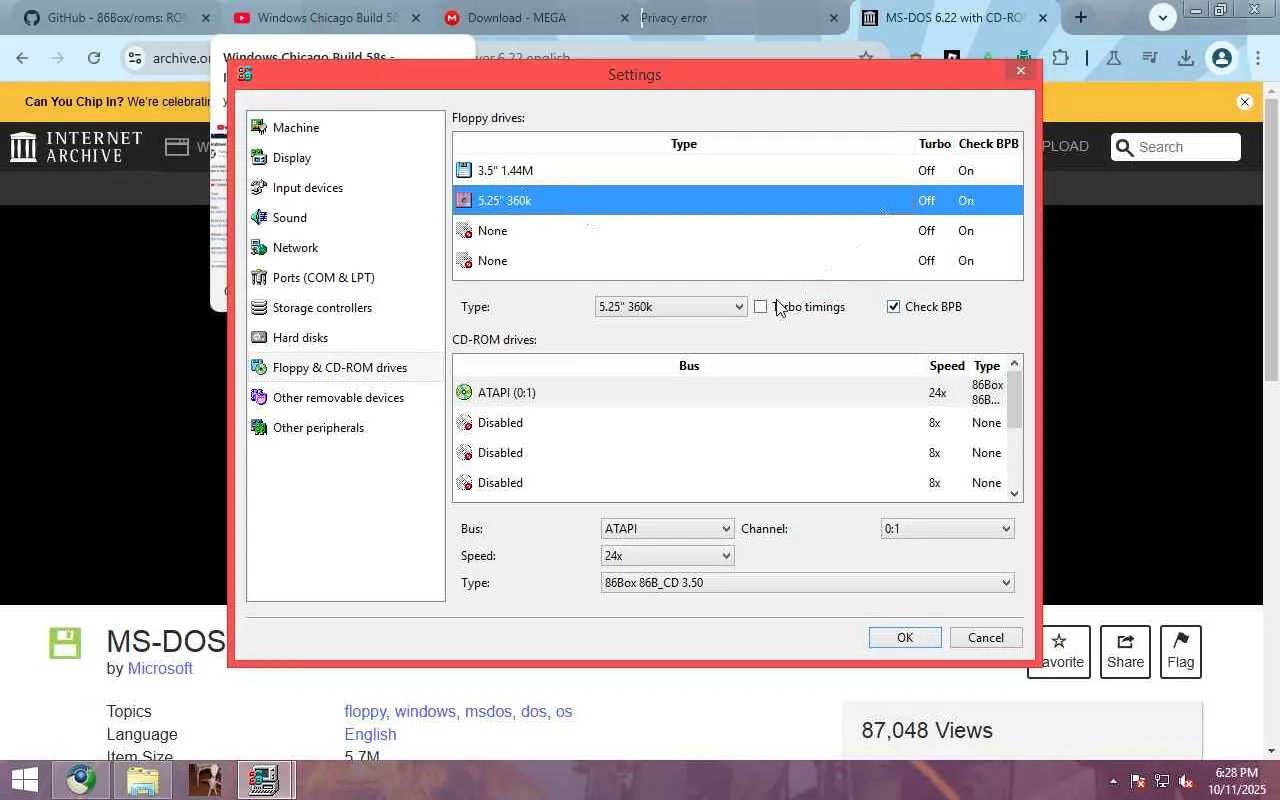The height and width of the screenshot is (800, 1280).
Task: Open the Microsoft author link
Action: click(x=160, y=669)
